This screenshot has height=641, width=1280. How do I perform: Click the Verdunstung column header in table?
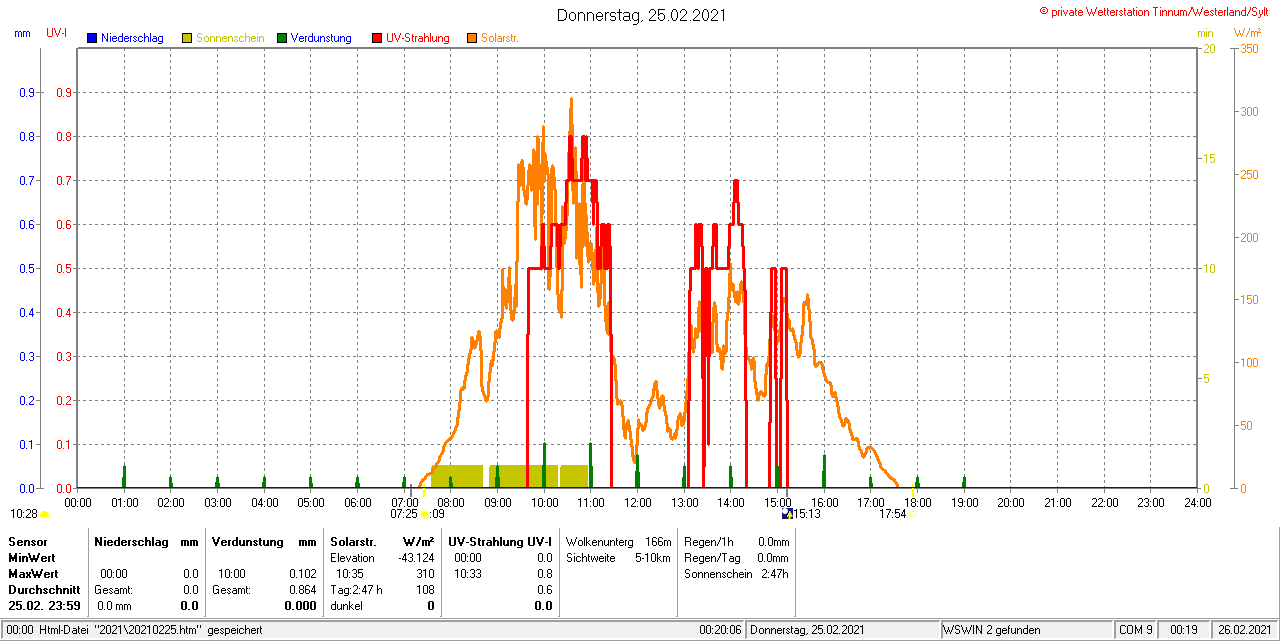(247, 541)
